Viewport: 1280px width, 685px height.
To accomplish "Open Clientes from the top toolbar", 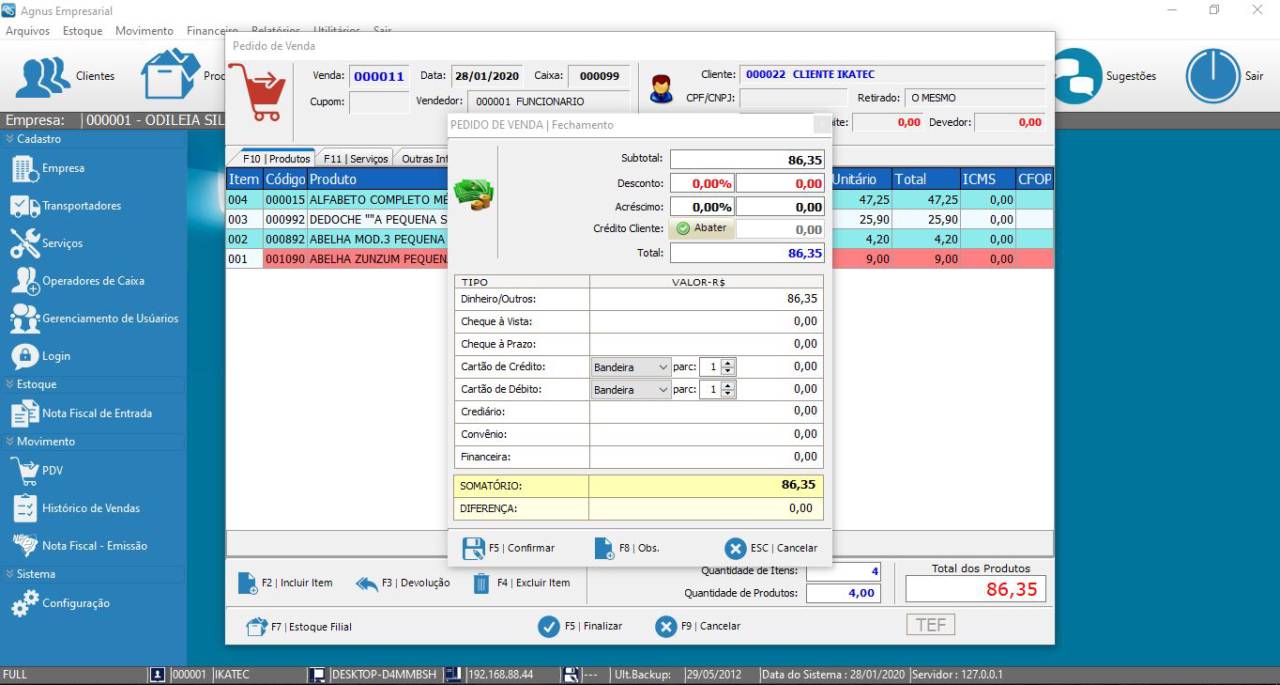I will click(x=43, y=76).
